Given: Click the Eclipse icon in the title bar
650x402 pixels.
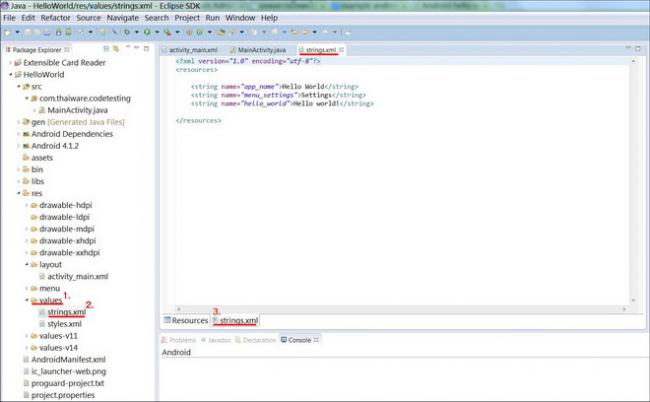Looking at the screenshot, I should coord(5,6).
